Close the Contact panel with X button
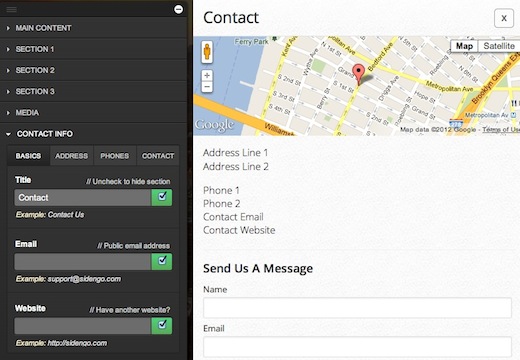520x360 pixels. (x=504, y=18)
